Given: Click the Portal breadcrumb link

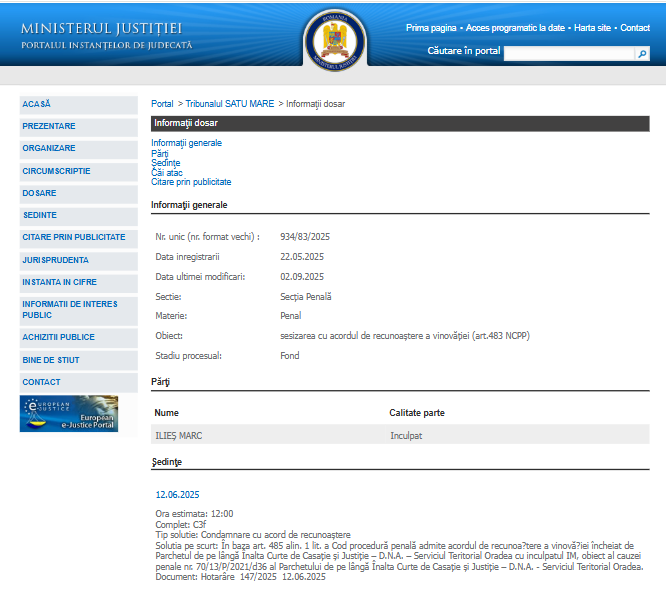Looking at the screenshot, I should [x=162, y=104].
